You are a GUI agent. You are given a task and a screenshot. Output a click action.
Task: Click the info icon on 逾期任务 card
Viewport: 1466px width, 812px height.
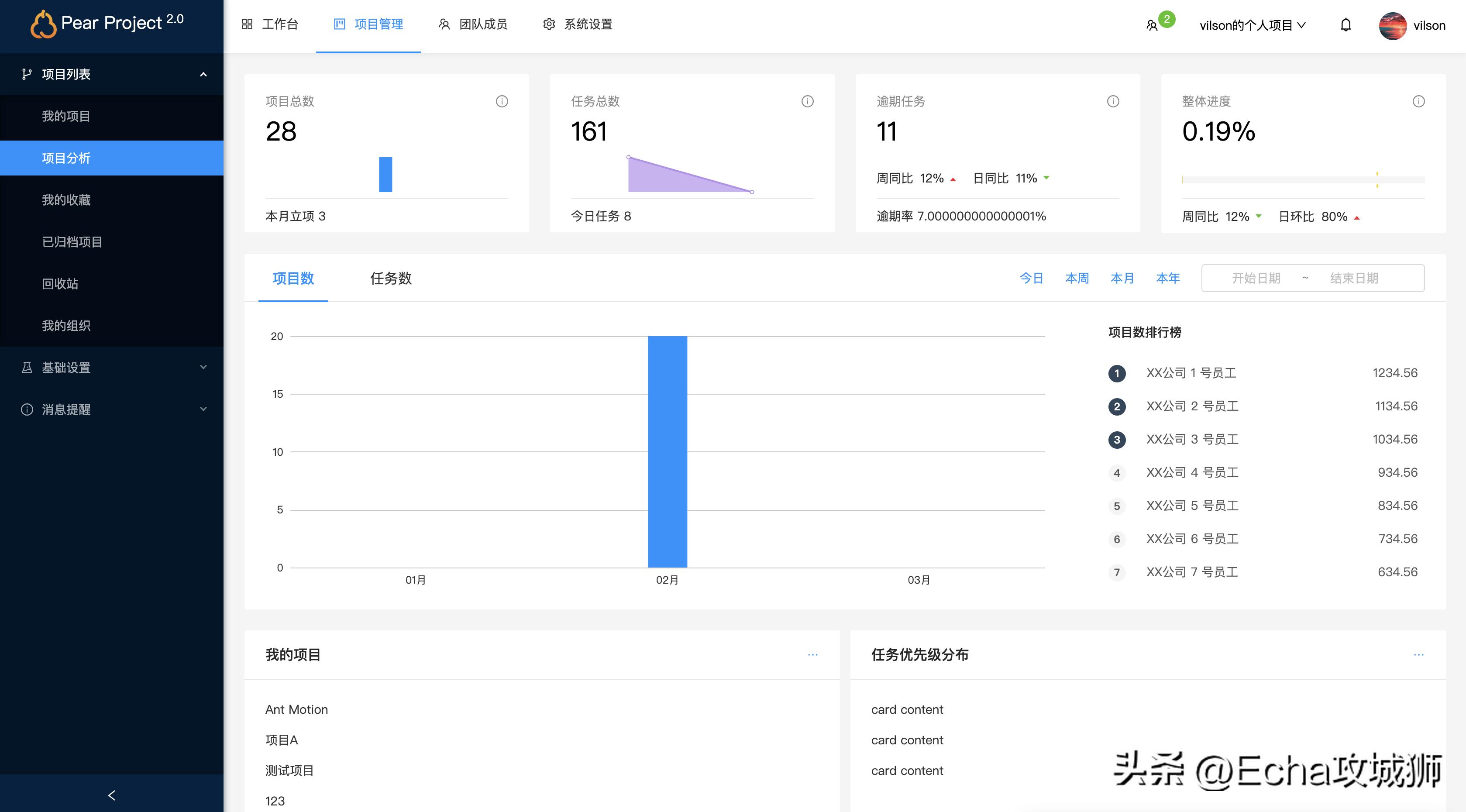(x=1113, y=101)
